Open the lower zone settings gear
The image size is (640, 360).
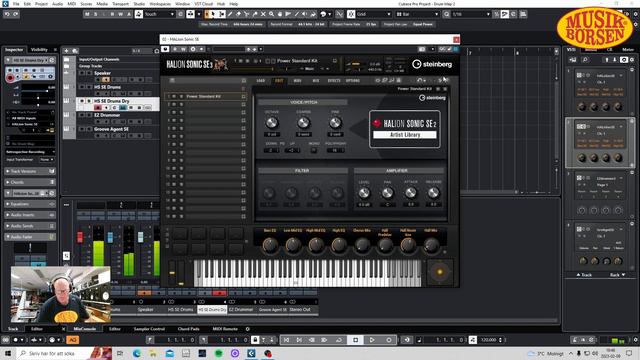pyautogui.click(x=247, y=329)
